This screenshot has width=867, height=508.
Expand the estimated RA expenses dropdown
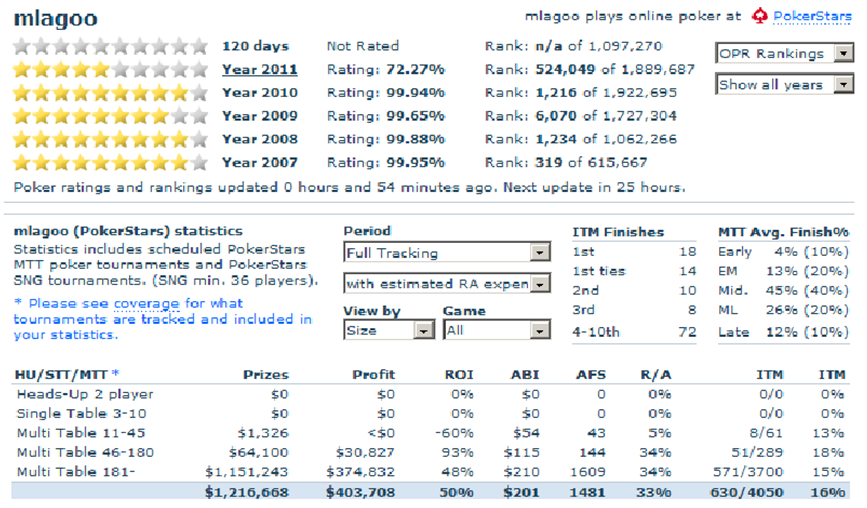[446, 284]
